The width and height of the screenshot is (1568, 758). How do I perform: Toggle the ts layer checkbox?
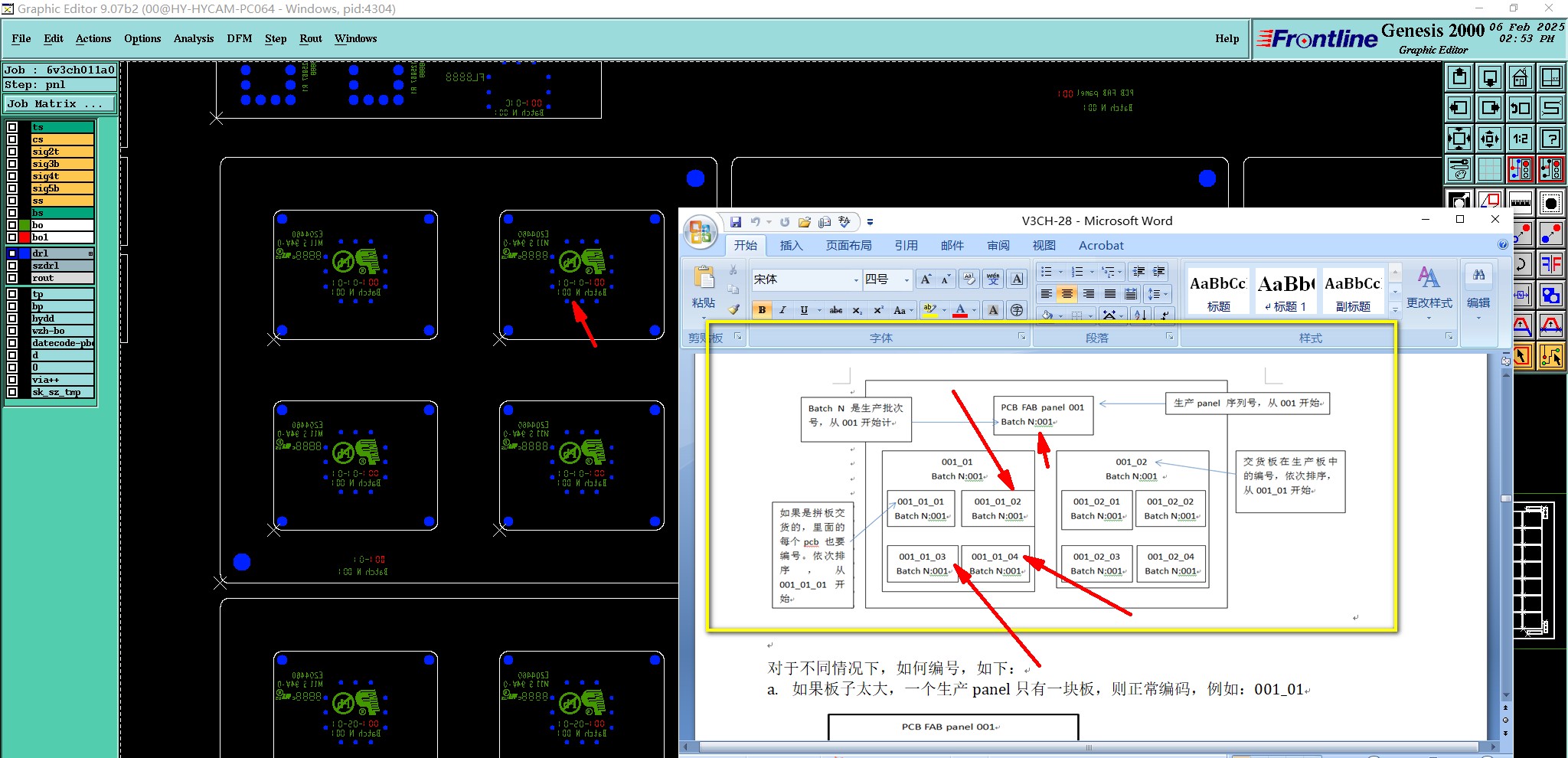[x=12, y=127]
